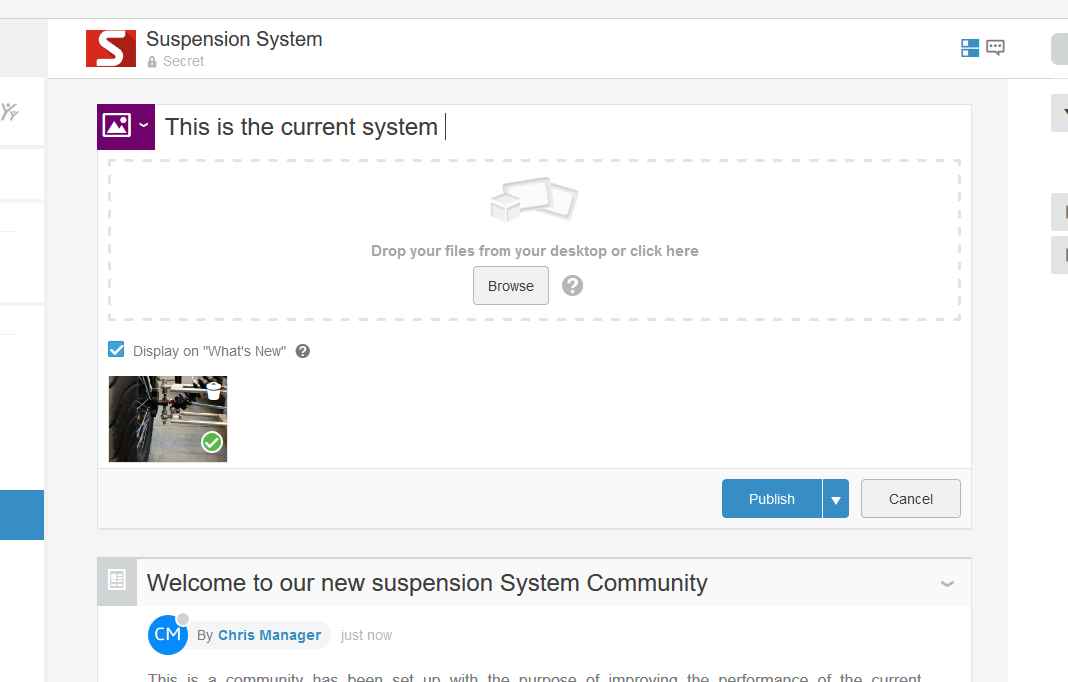
Task: Open the chat bubble icon in header
Action: pos(995,48)
